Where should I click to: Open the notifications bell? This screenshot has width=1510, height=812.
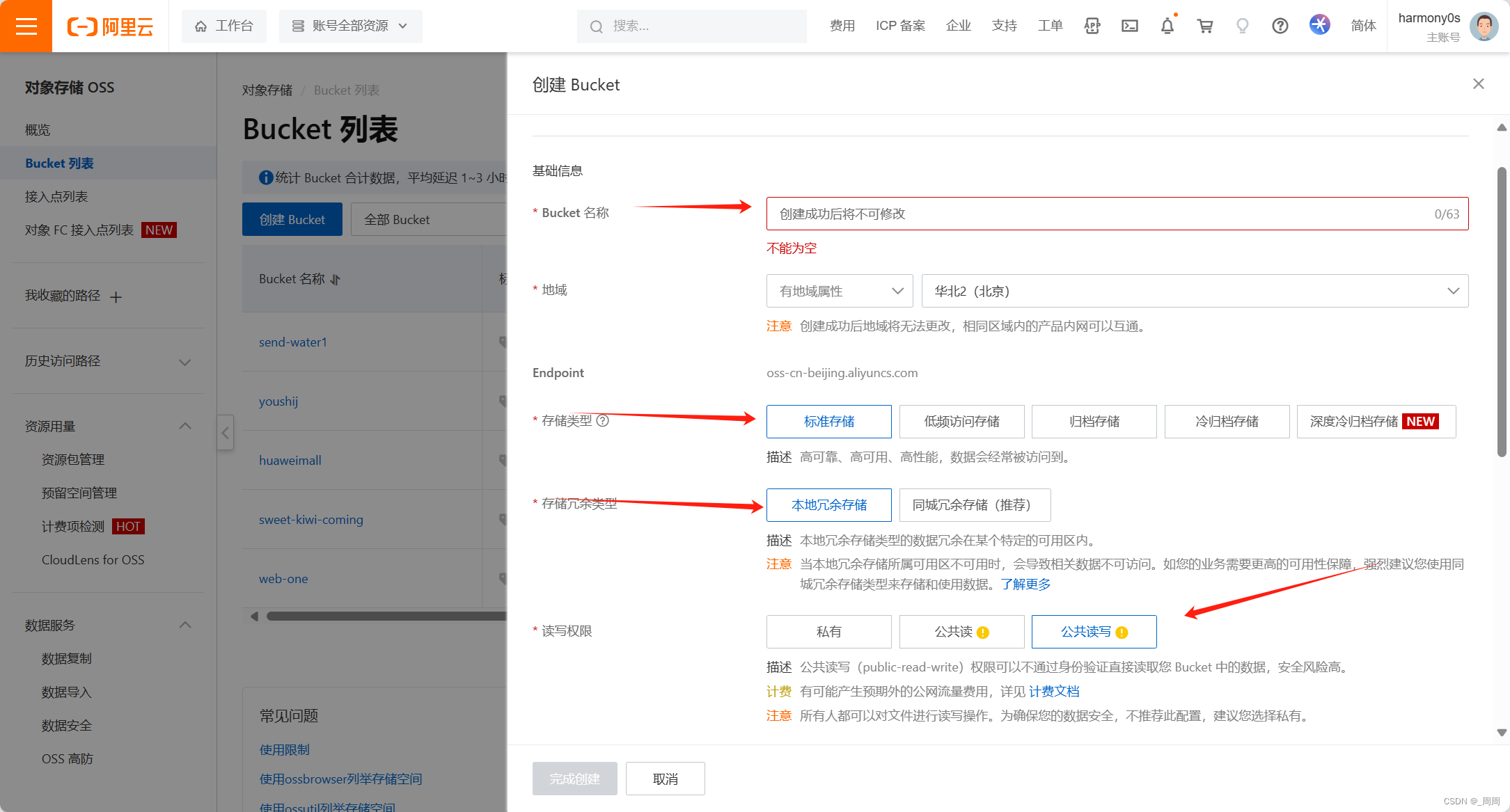point(1167,26)
